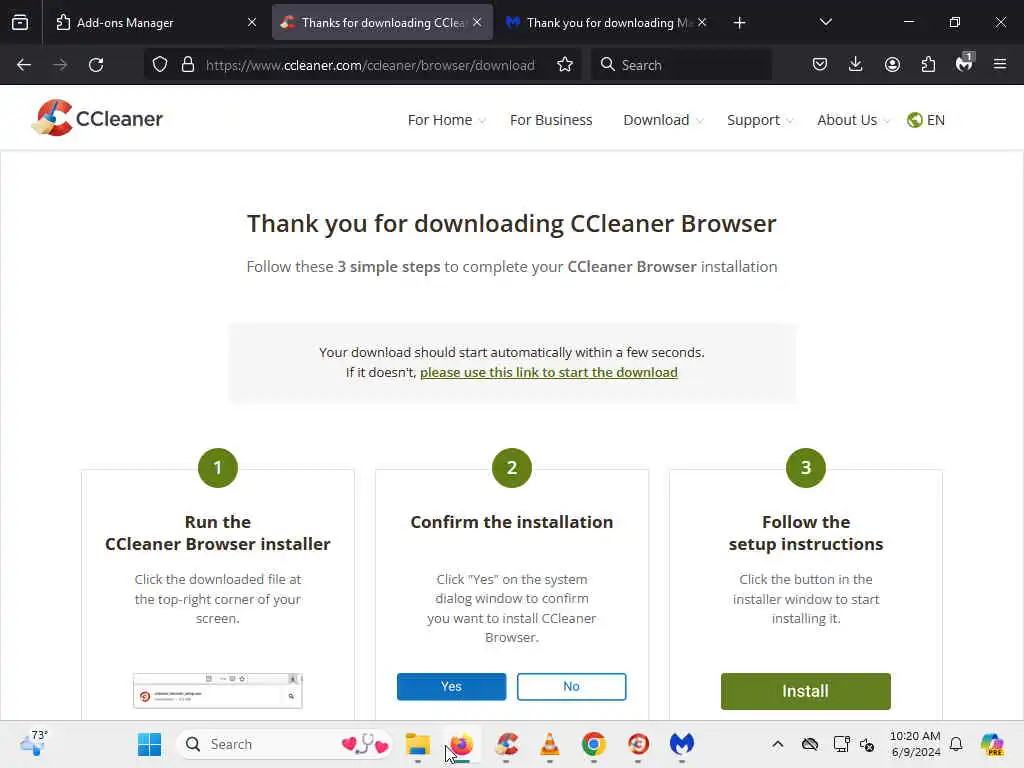The height and width of the screenshot is (768, 1024).
Task: Close the Add-ons Manager tab
Action: point(252,23)
